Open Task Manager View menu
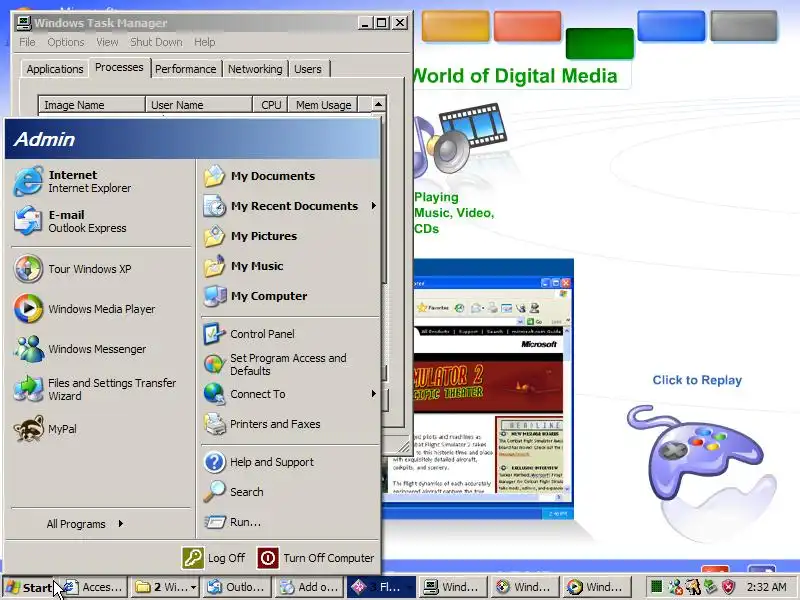This screenshot has width=800, height=600. (107, 42)
